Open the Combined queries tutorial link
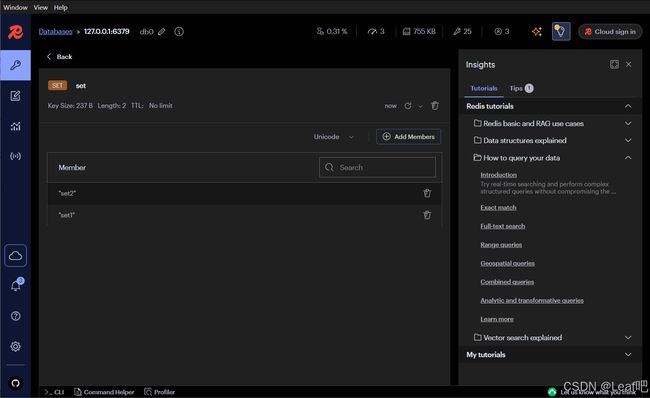Screen dimensions: 650x398 (x=507, y=282)
